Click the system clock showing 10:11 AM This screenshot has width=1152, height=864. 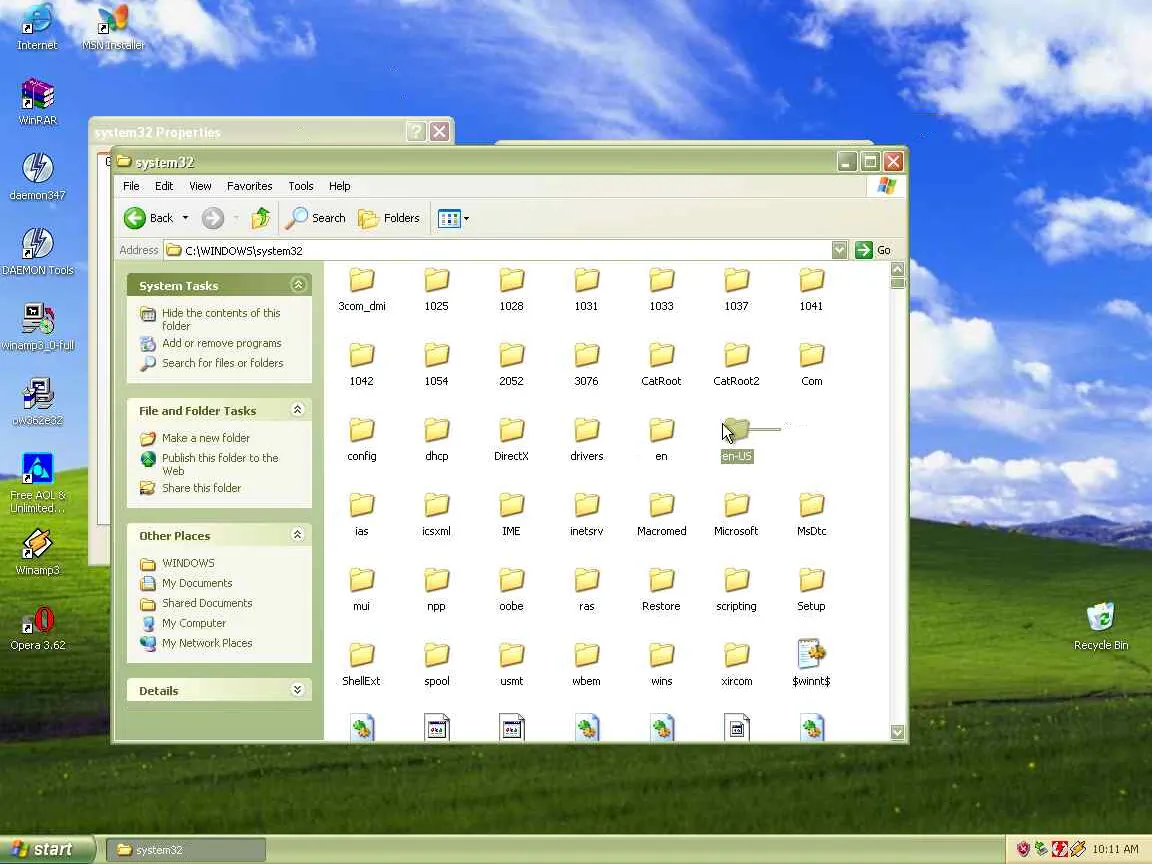[1115, 849]
